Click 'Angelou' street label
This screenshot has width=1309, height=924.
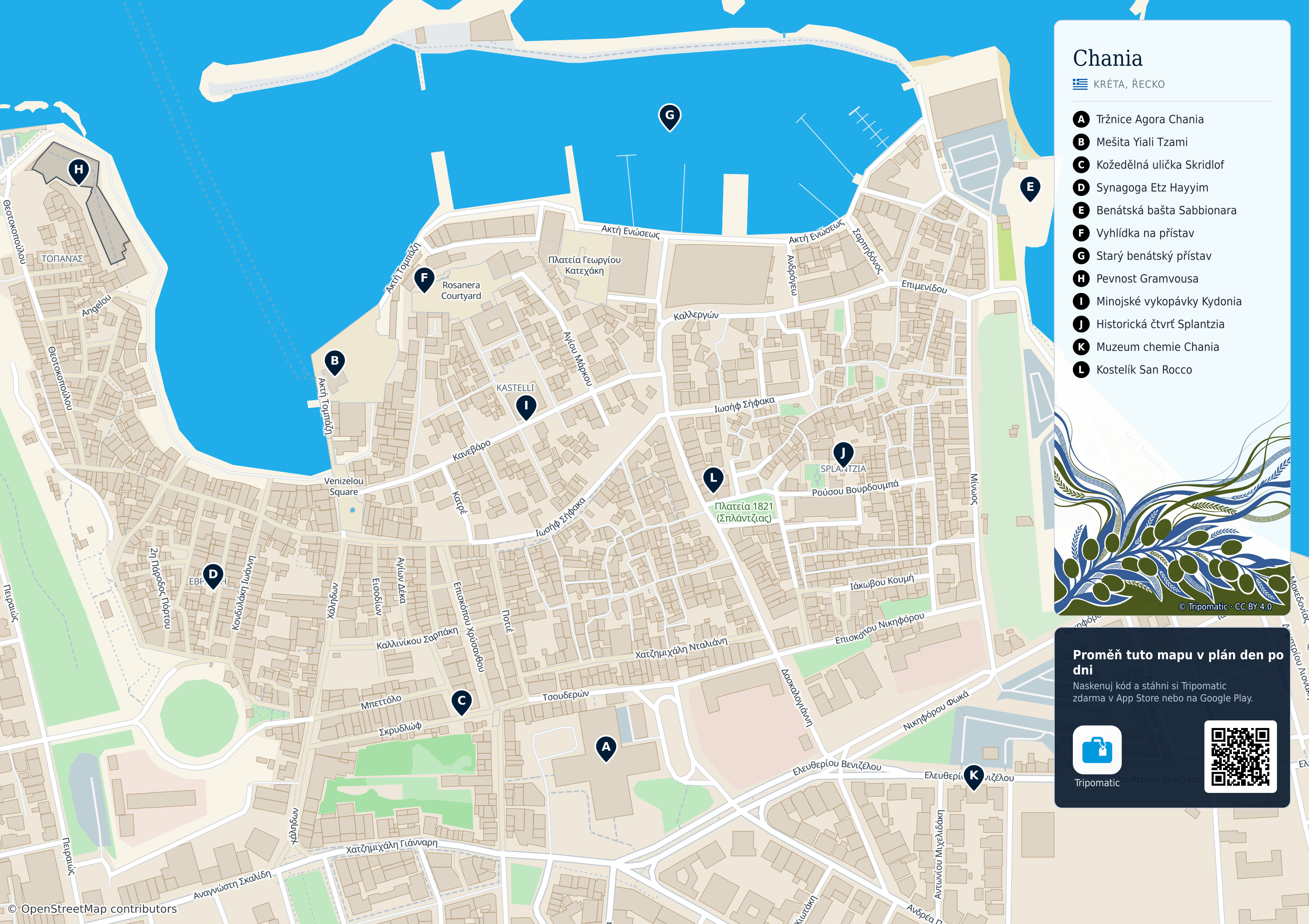(x=96, y=306)
